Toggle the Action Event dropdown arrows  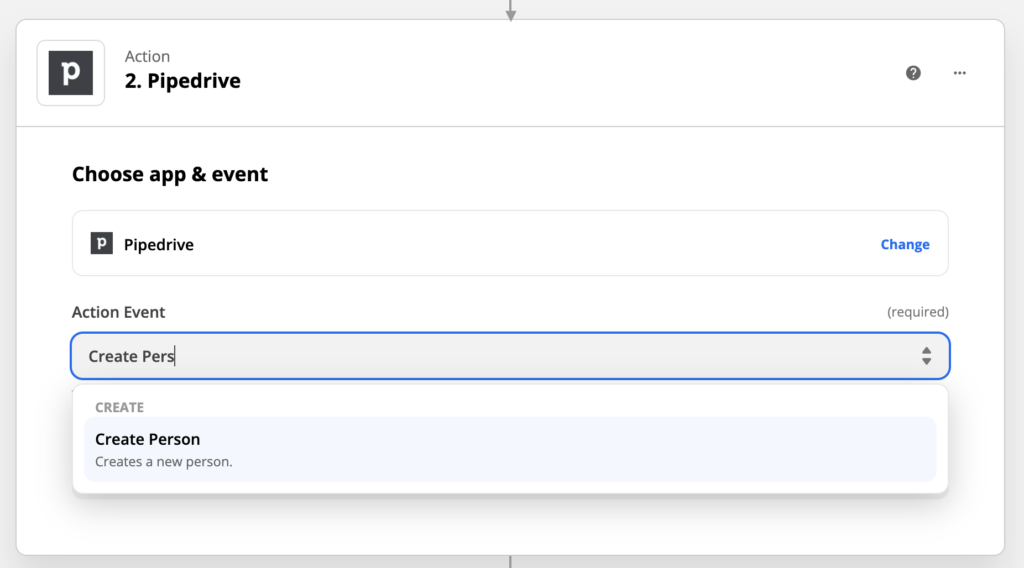(x=926, y=356)
